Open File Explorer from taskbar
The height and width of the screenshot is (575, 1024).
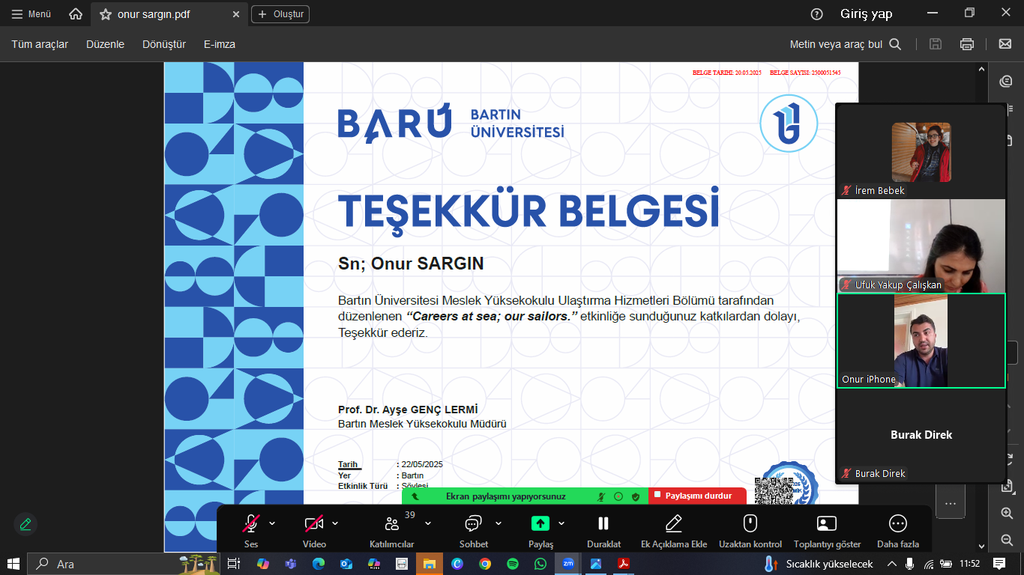(x=429, y=563)
